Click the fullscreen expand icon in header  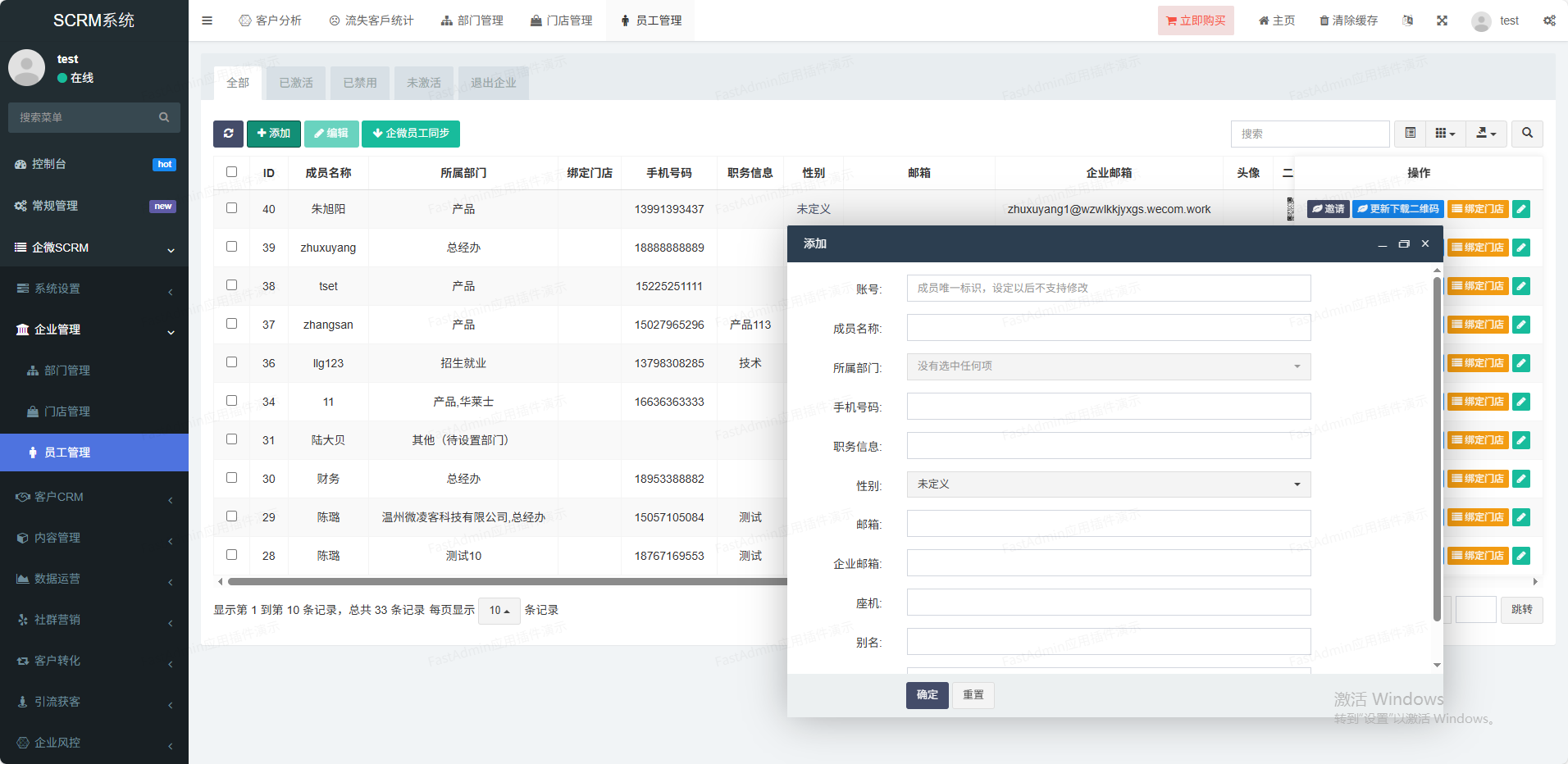pyautogui.click(x=1442, y=20)
